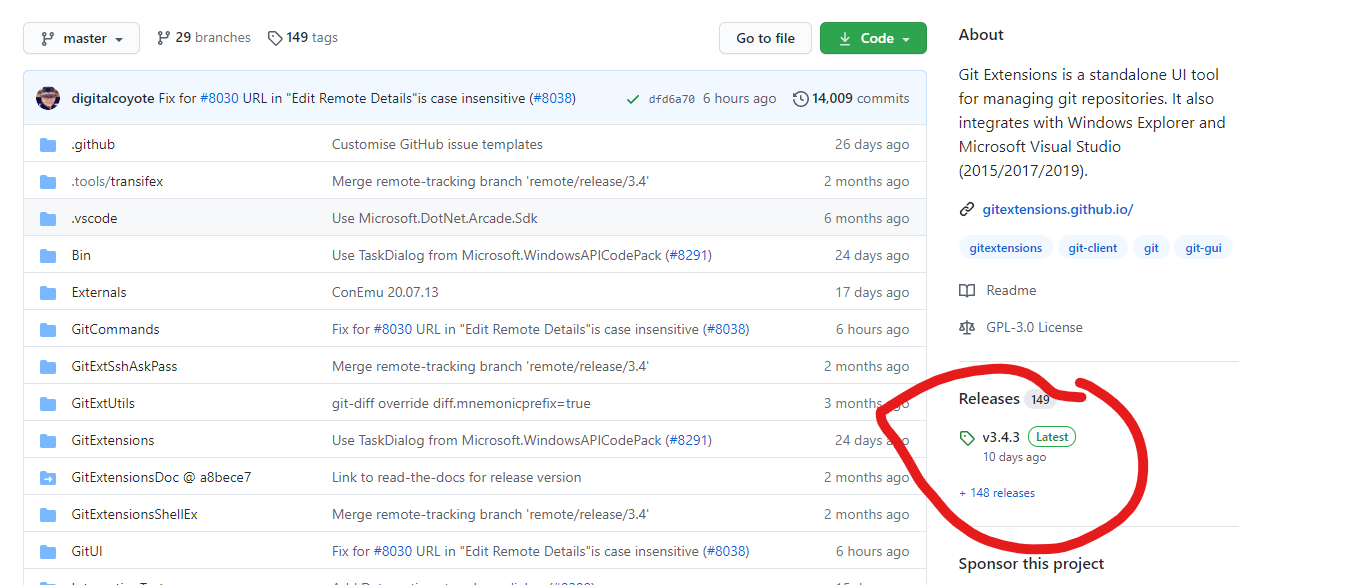Open the GitExtensionsDoc @ a8bece7 submodule
Screen dimensions: 1354x585
(x=161, y=477)
